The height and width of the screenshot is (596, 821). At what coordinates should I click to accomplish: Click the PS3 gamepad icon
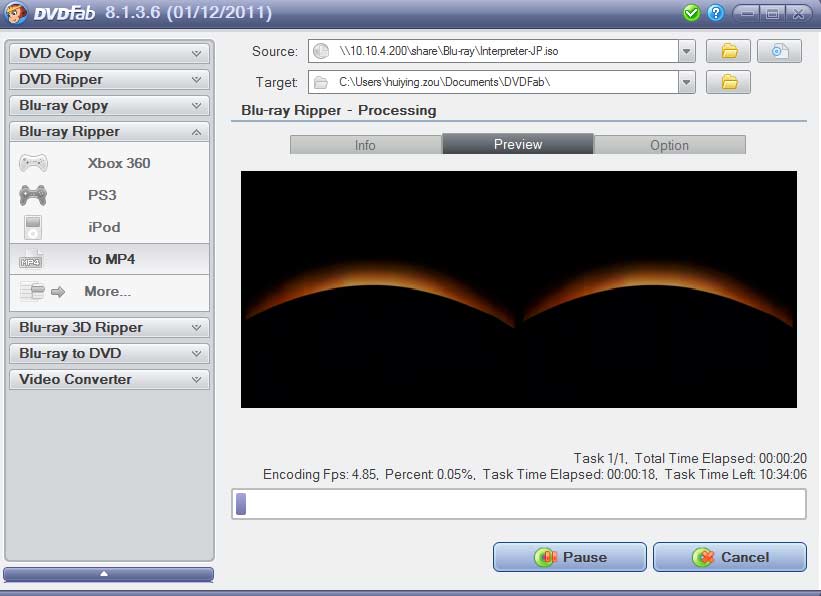tap(33, 195)
